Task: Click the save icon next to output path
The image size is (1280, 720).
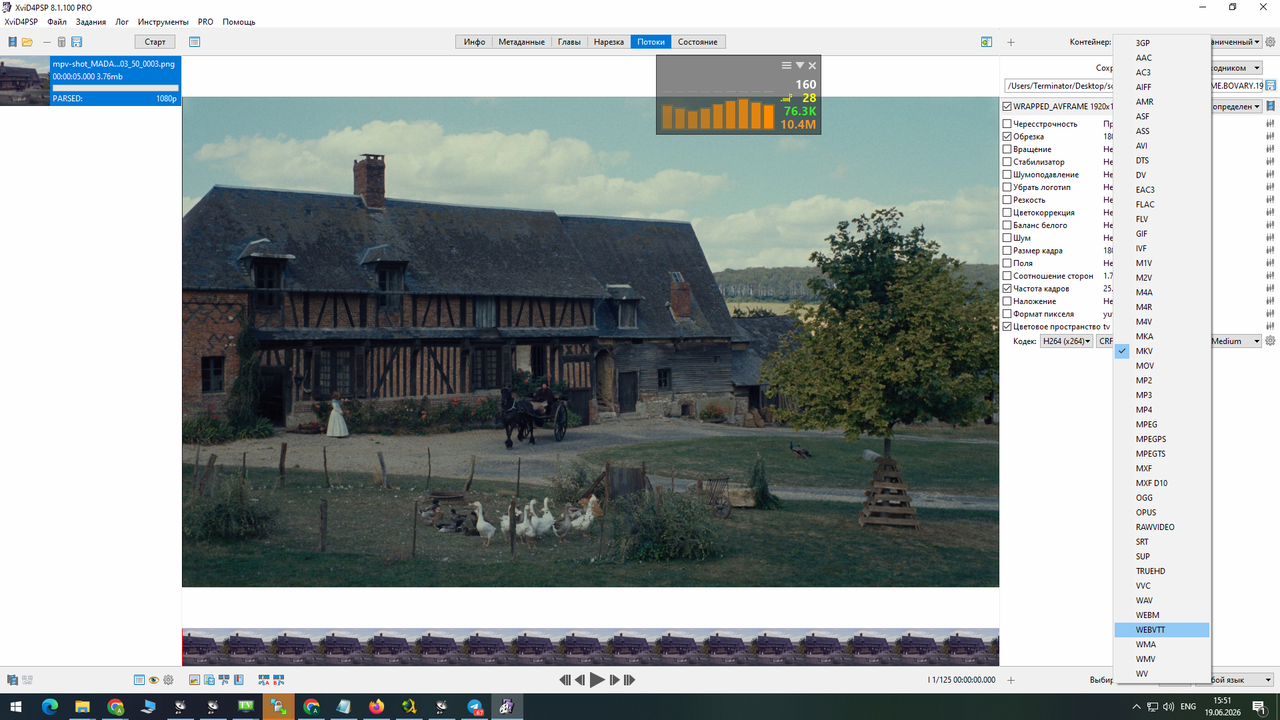Action: (x=1271, y=86)
